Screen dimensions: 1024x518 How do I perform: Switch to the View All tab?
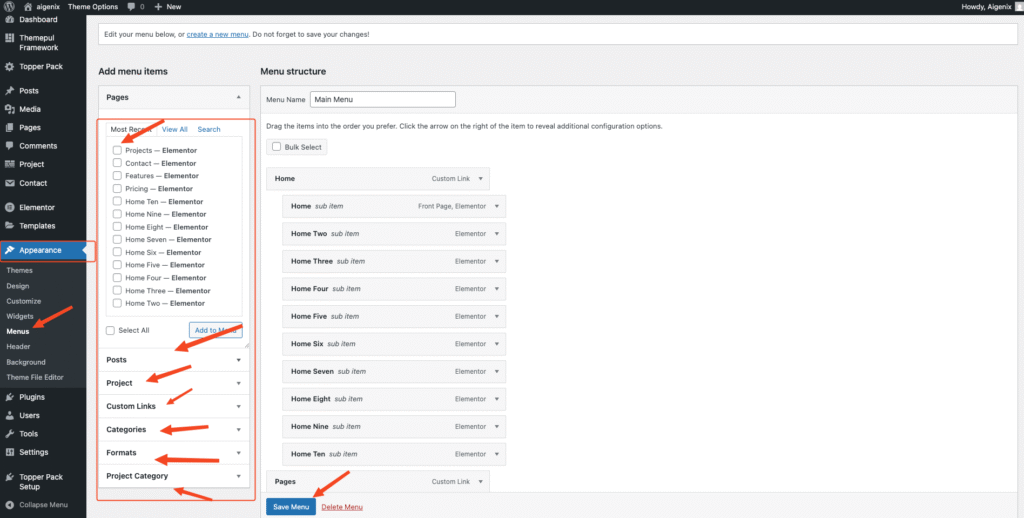click(175, 129)
